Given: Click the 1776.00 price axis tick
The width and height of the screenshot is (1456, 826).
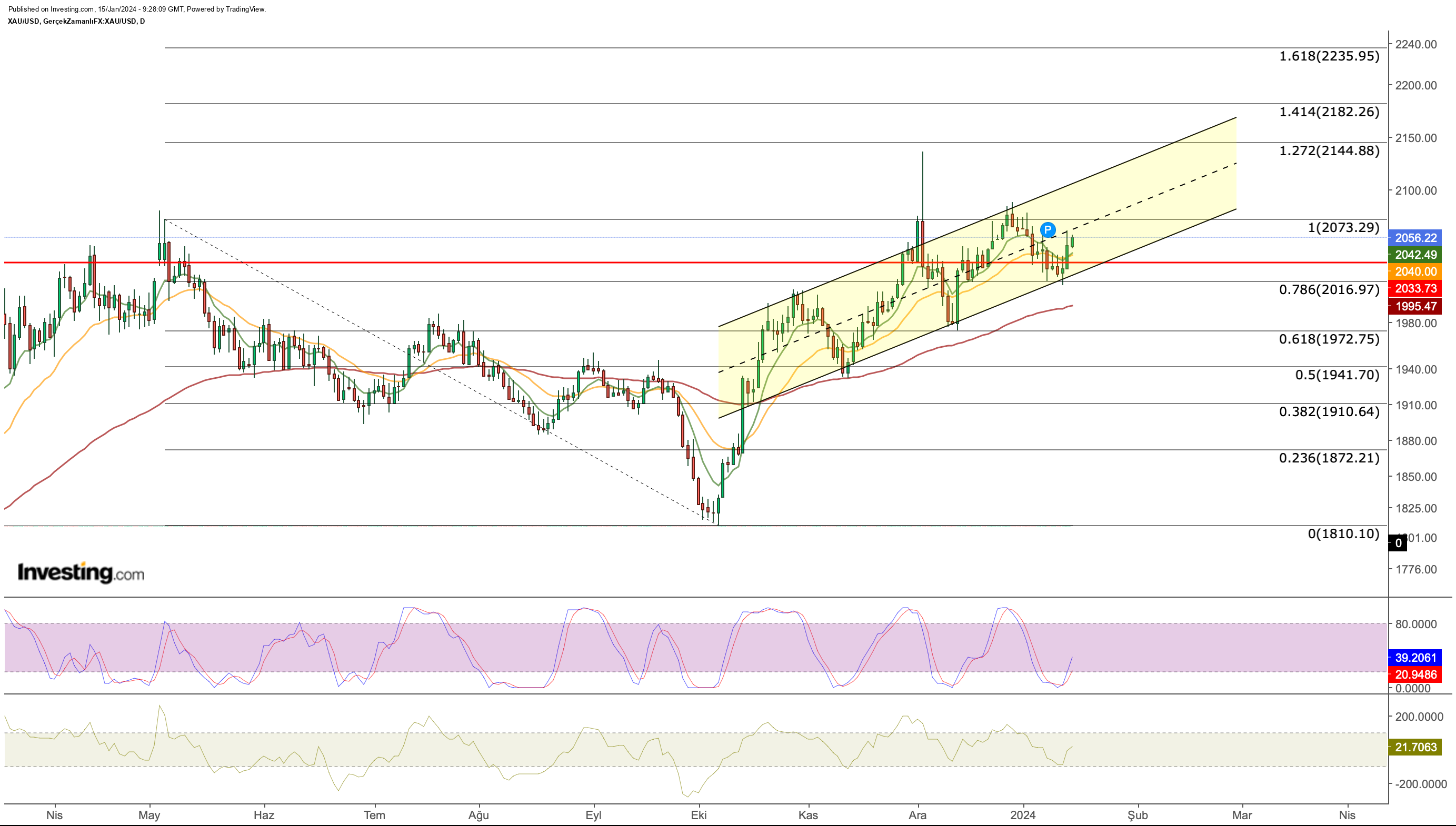Looking at the screenshot, I should pyautogui.click(x=1417, y=570).
